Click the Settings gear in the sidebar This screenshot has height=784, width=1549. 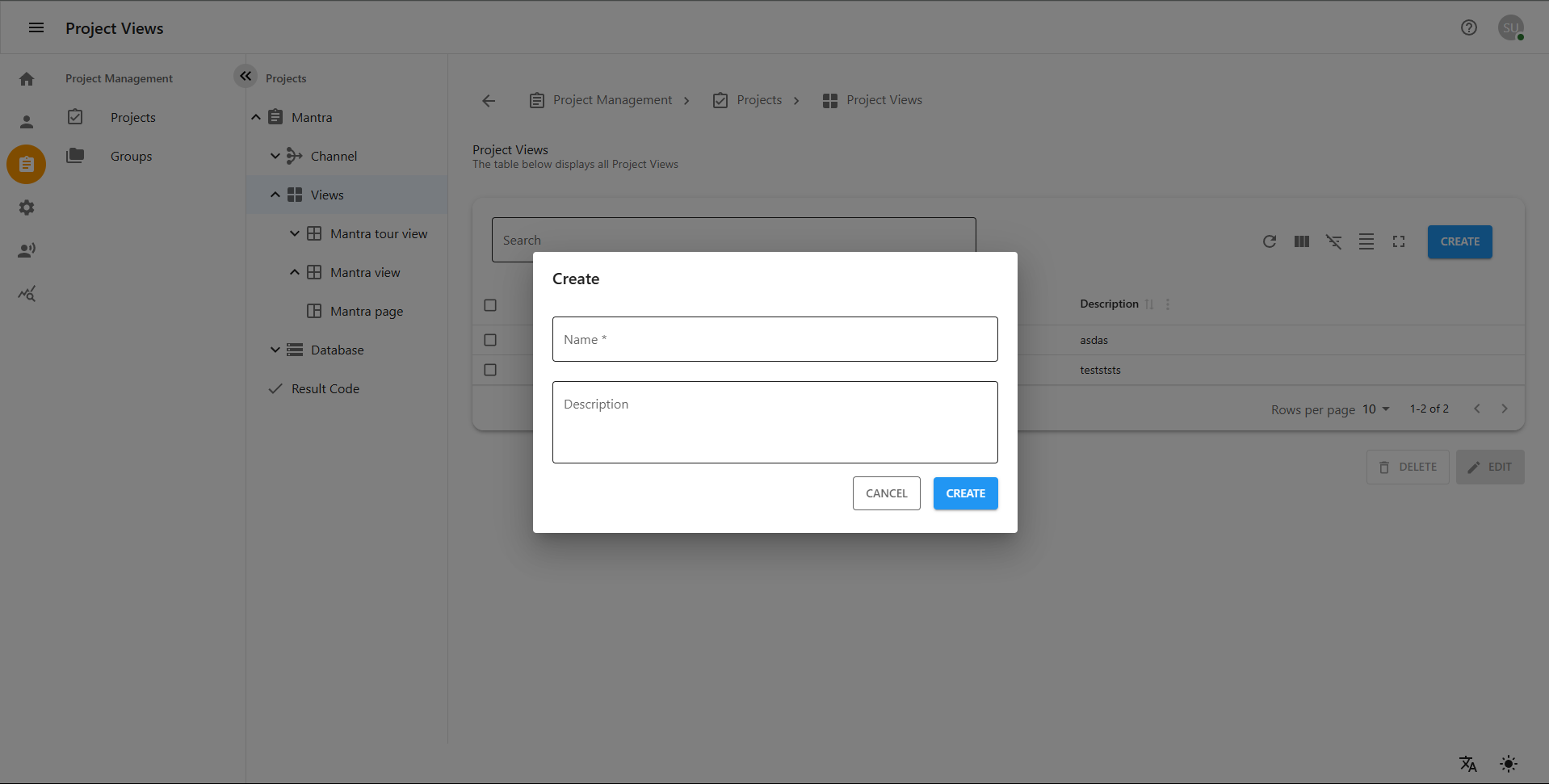point(27,208)
